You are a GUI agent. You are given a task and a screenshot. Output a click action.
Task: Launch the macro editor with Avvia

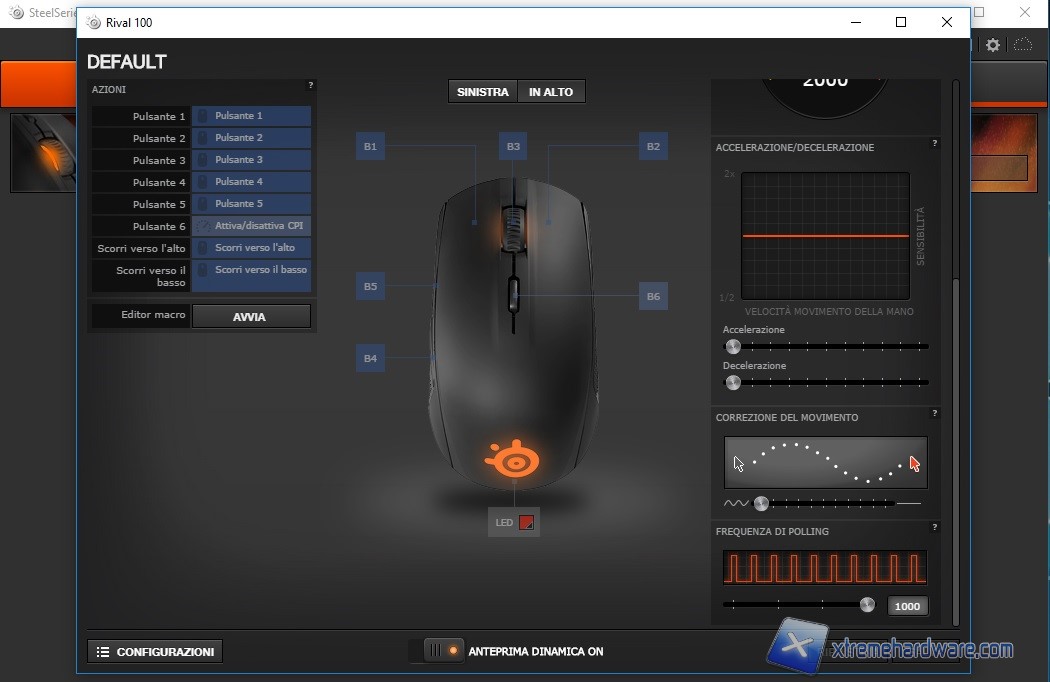[250, 317]
